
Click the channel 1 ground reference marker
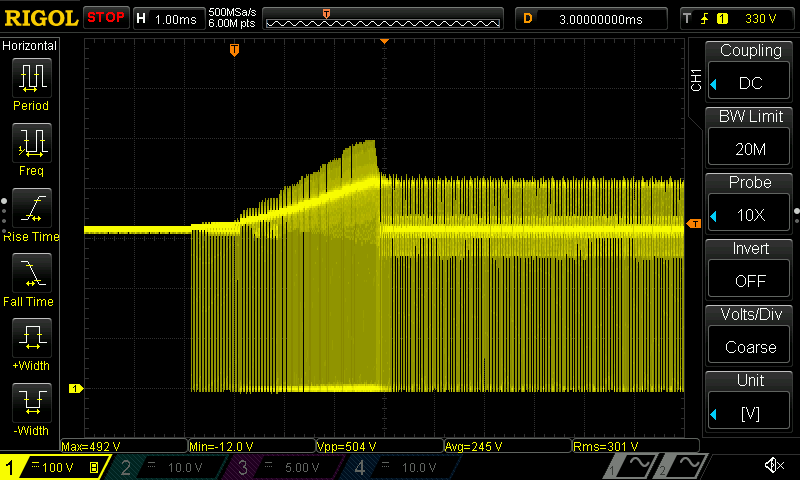[76, 389]
